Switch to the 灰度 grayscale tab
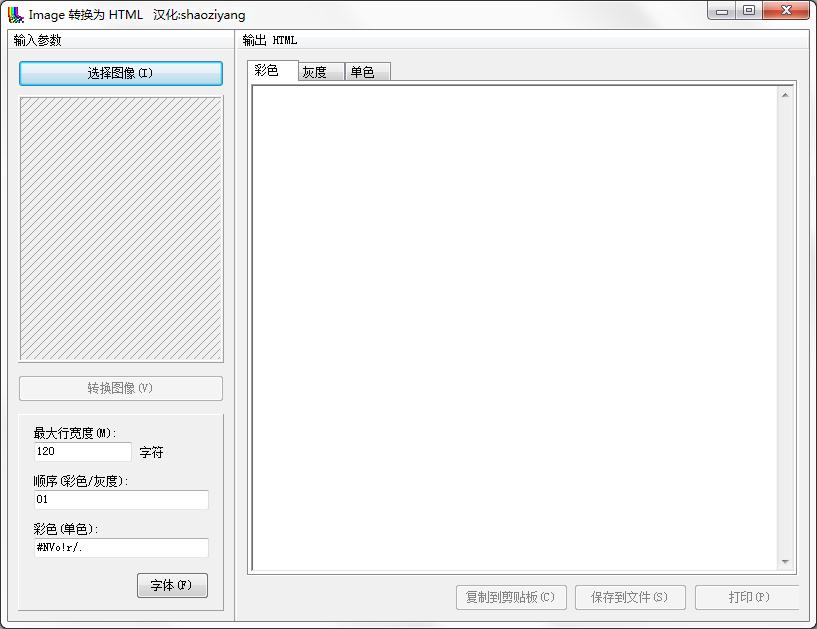 pos(318,71)
